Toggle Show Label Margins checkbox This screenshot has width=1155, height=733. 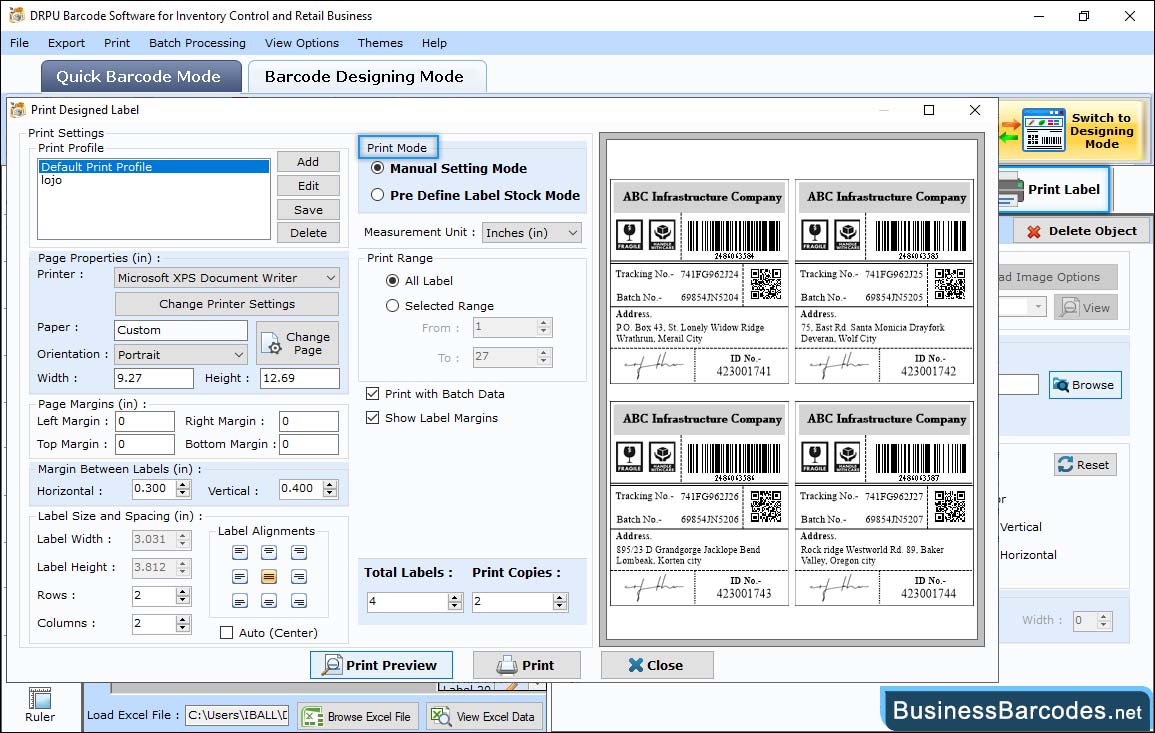click(373, 418)
